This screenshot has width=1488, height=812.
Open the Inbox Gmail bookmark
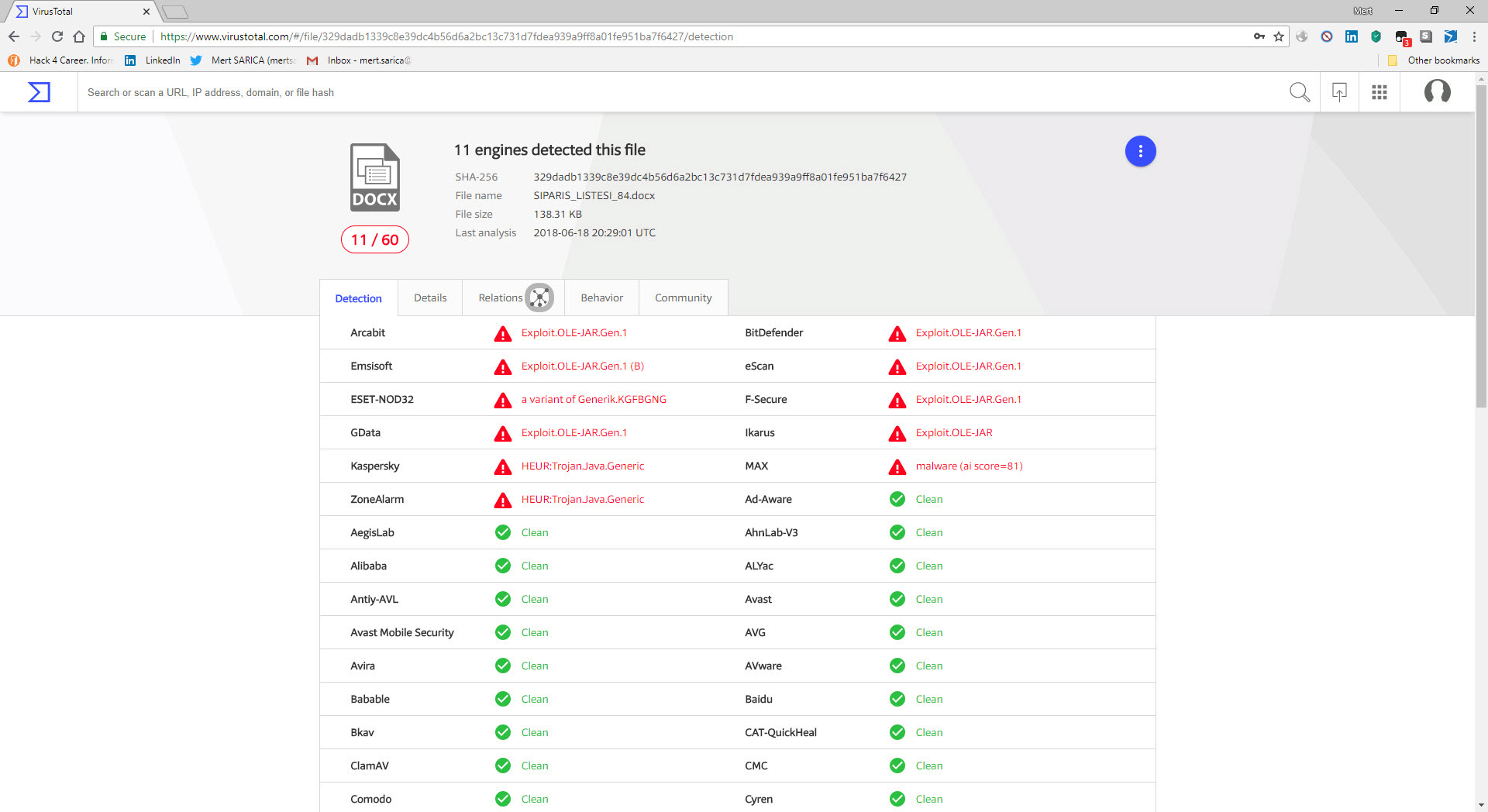[359, 60]
